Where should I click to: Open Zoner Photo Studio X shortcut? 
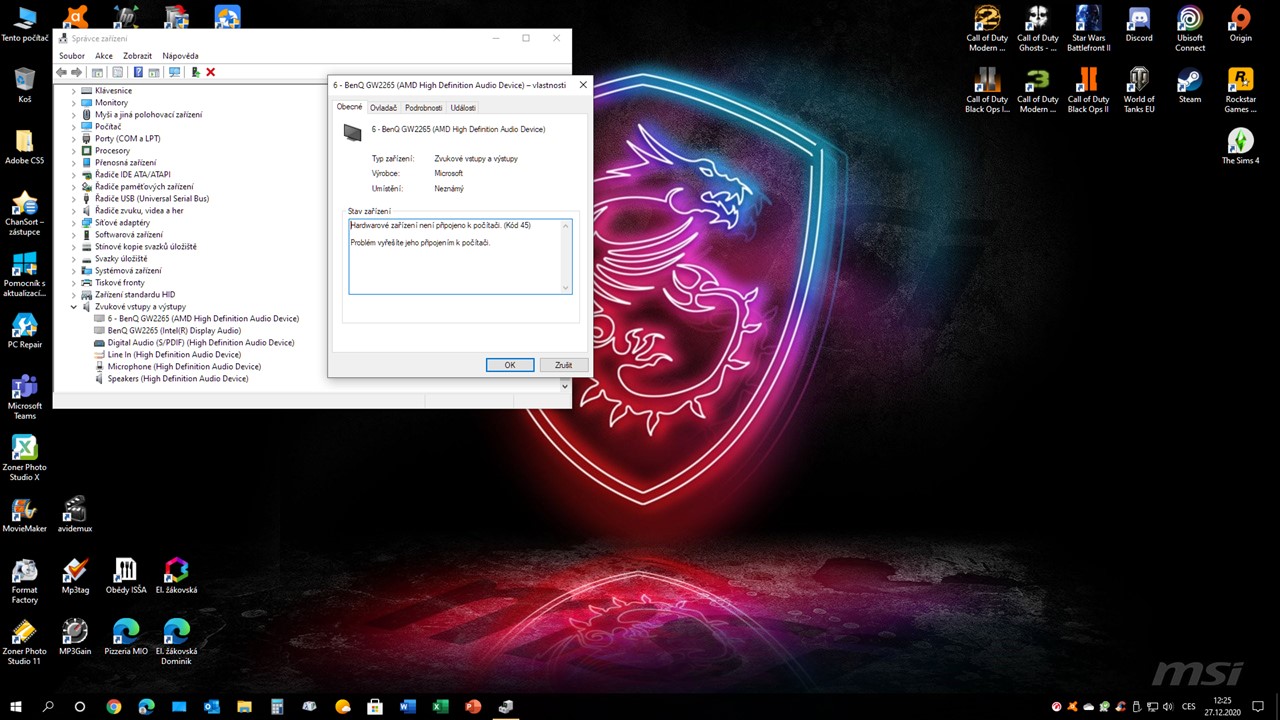pyautogui.click(x=24, y=458)
